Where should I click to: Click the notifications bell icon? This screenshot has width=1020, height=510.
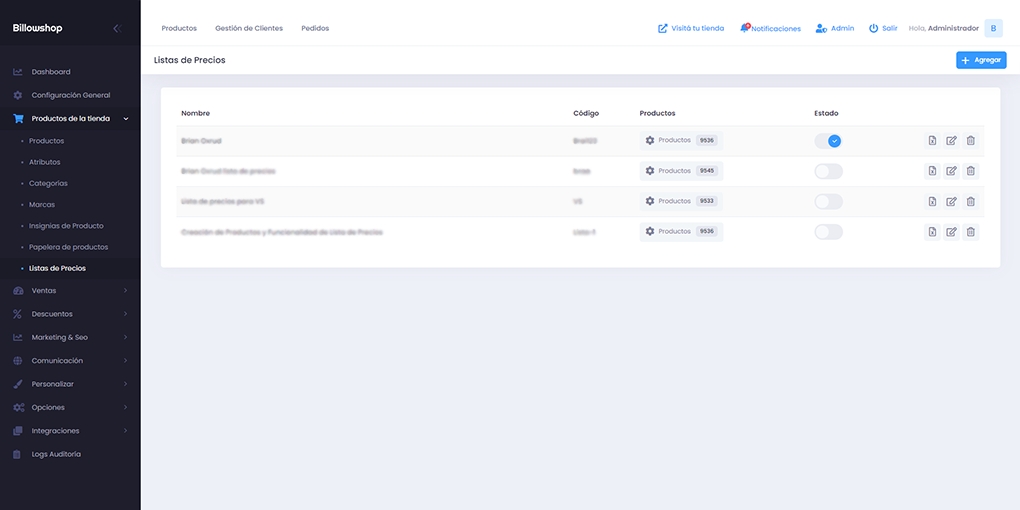[x=745, y=28]
